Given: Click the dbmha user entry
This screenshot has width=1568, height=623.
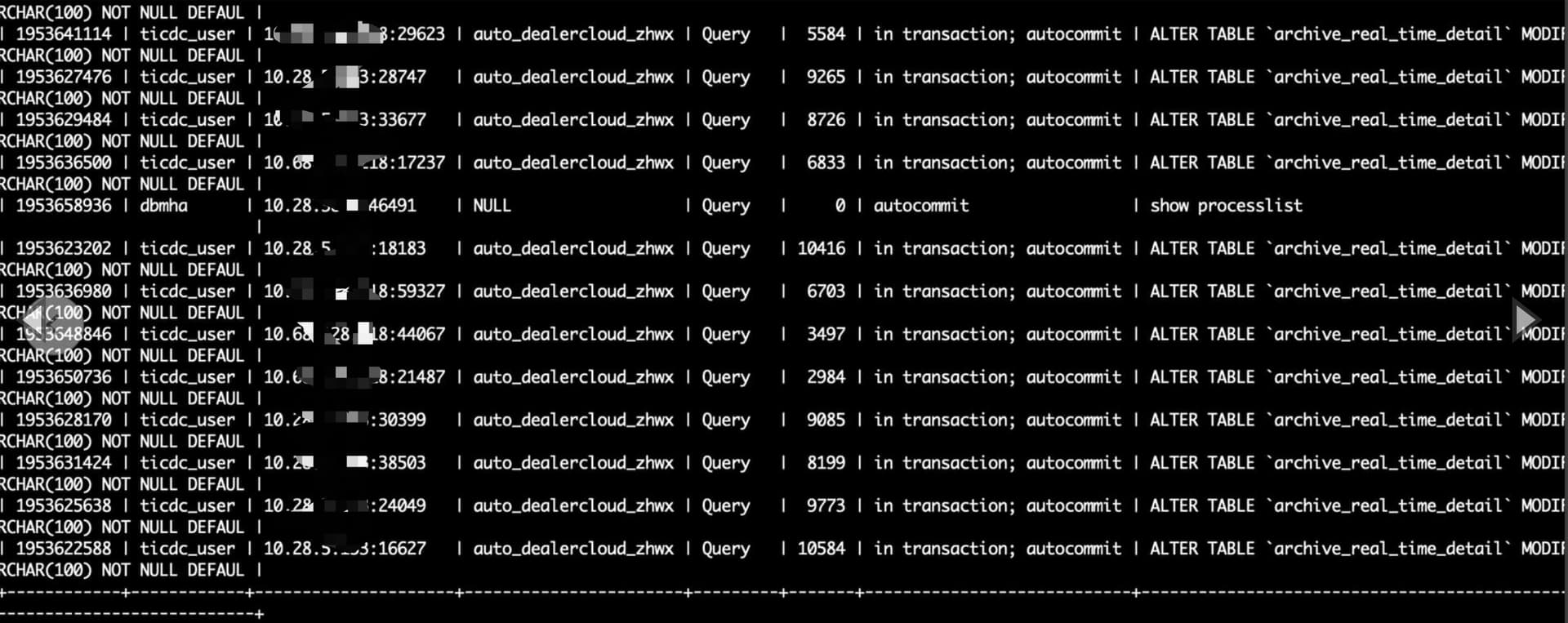Looking at the screenshot, I should coord(163,206).
